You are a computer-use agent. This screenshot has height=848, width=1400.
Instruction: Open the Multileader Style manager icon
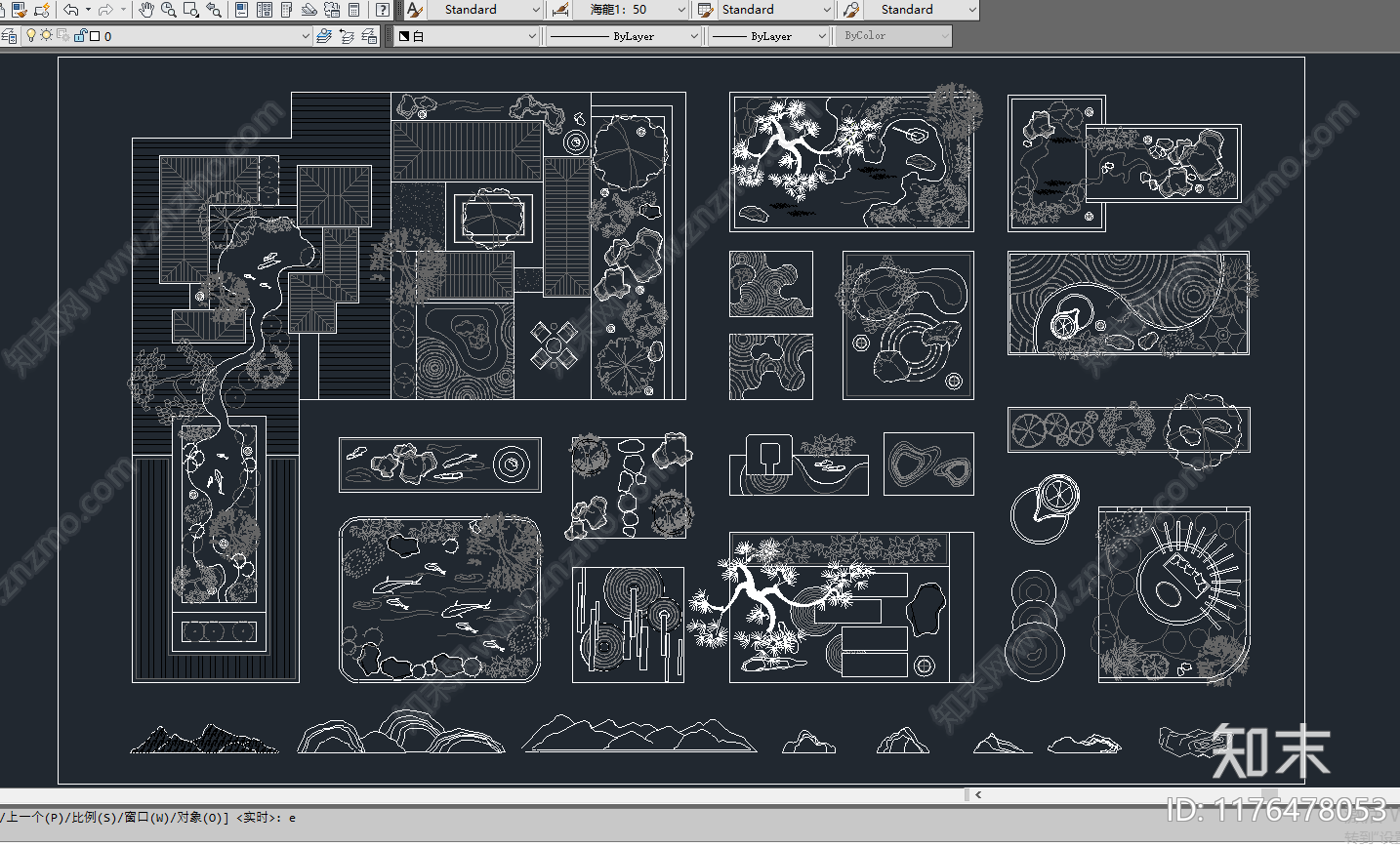point(851,10)
